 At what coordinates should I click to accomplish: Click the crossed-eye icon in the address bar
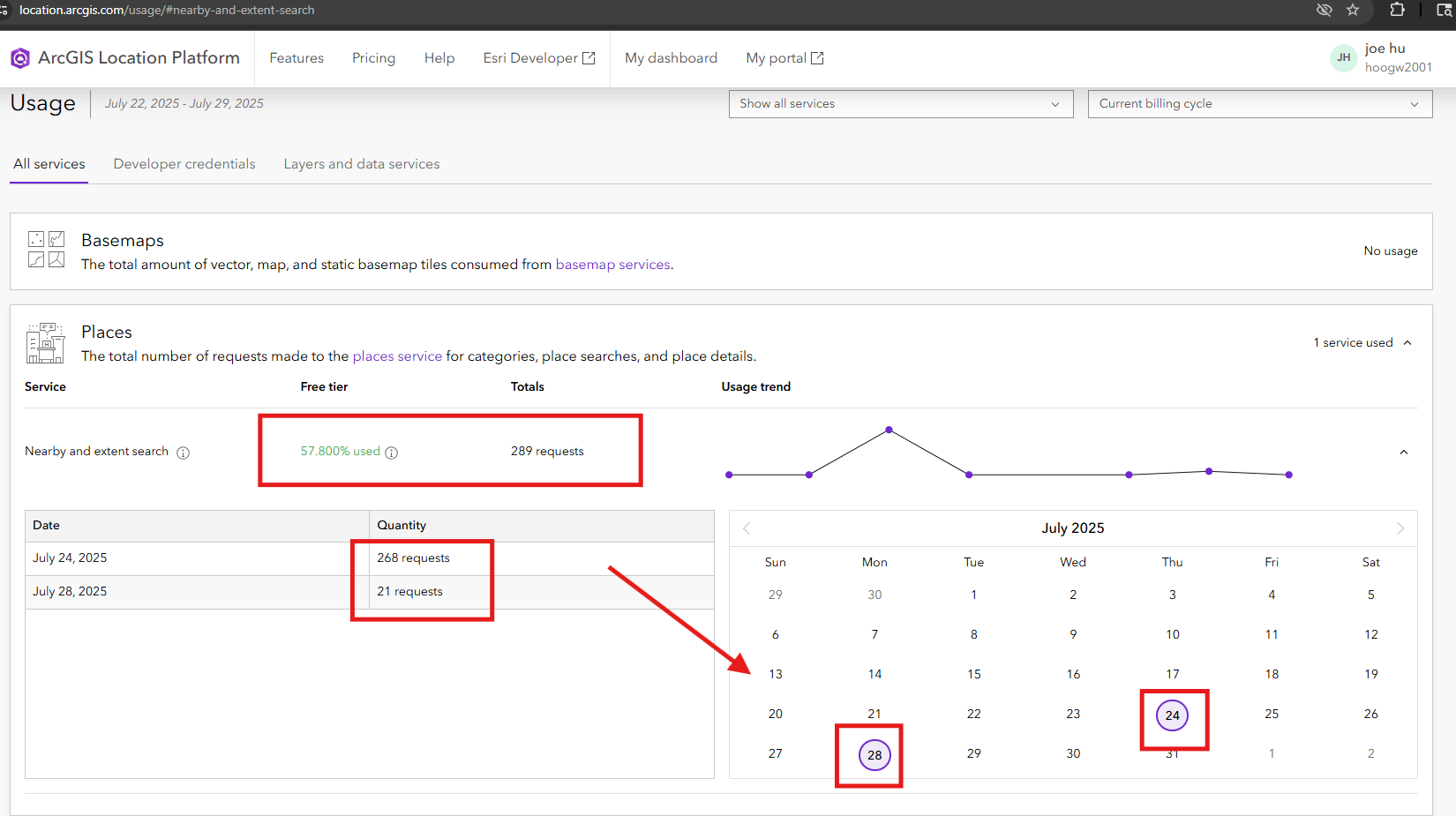1324,10
